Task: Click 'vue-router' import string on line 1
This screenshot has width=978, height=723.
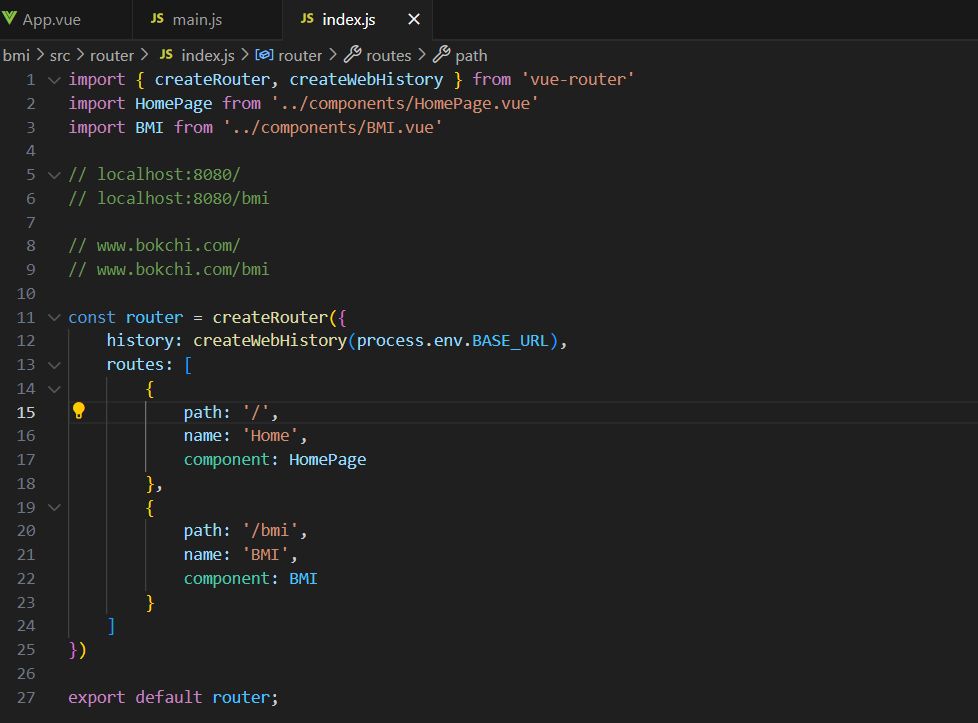Action: click(x=578, y=80)
